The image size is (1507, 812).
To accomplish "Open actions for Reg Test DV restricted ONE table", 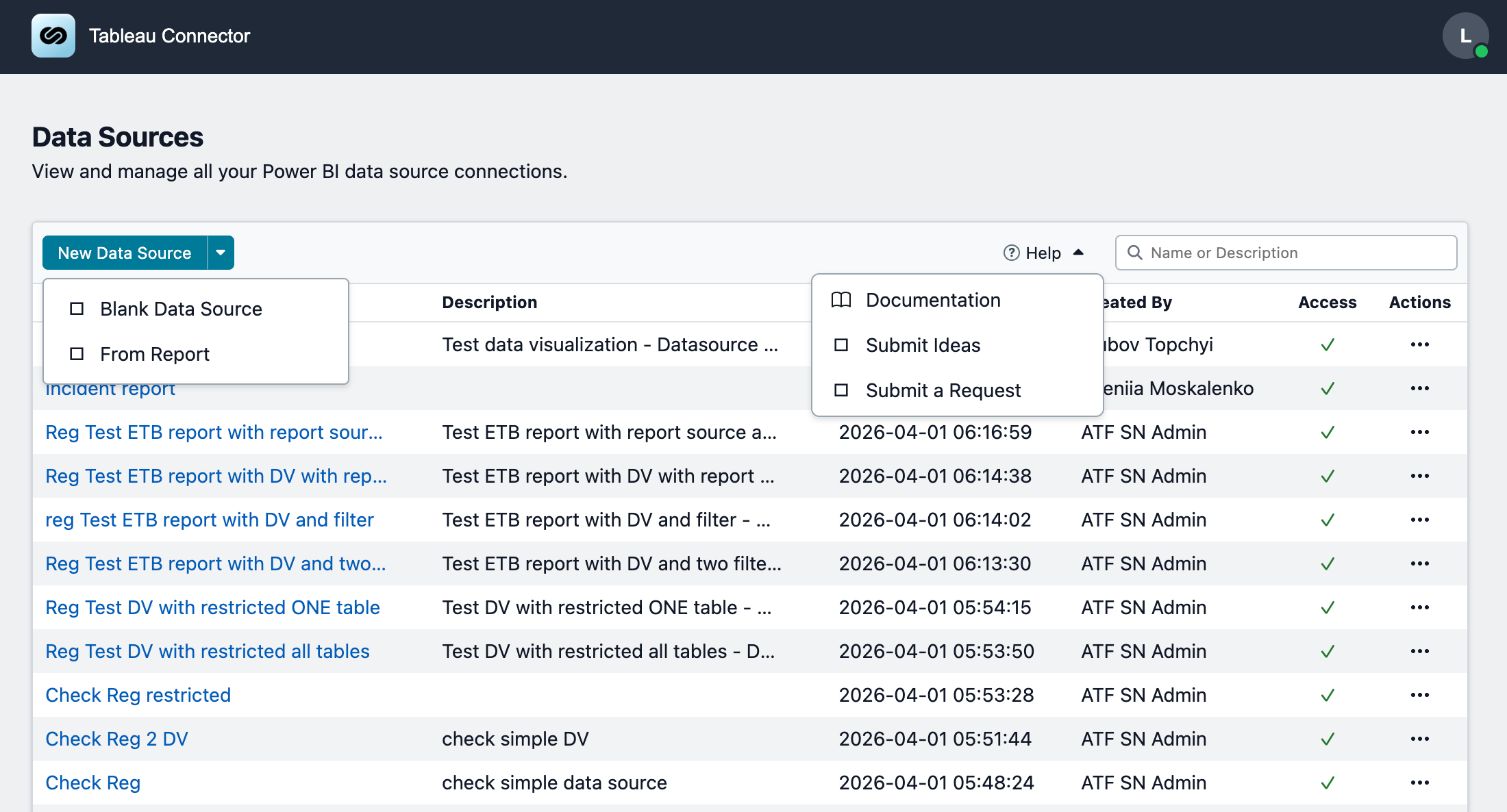I will pyautogui.click(x=1419, y=607).
